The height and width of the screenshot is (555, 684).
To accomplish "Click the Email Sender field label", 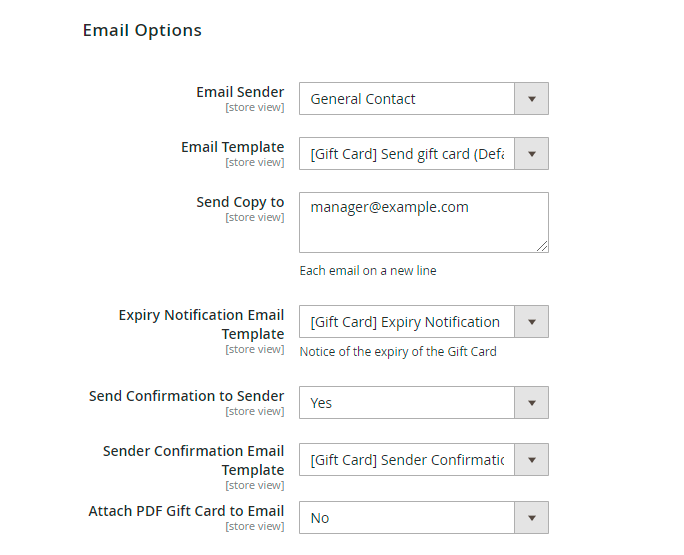I will coord(240,92).
